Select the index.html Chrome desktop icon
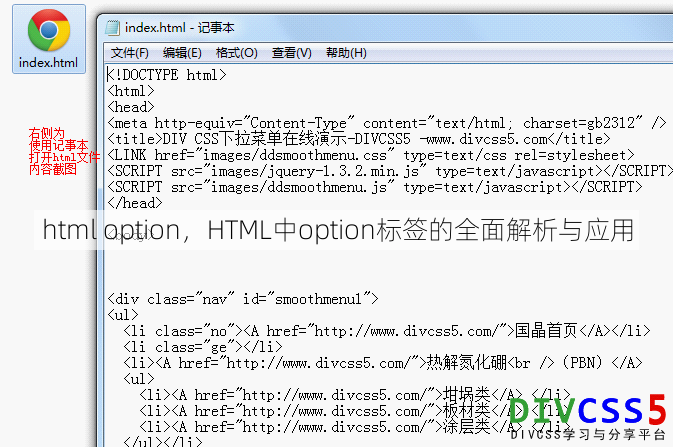Viewport: 673px width, 447px height. click(49, 39)
